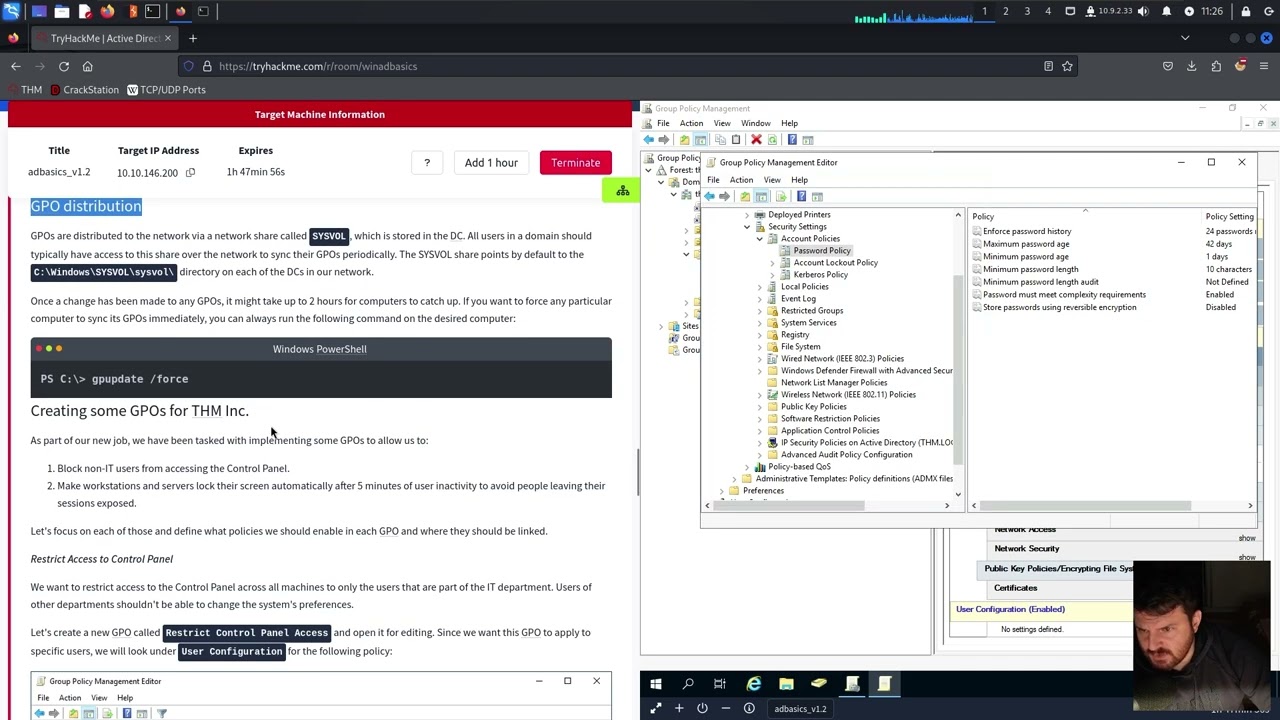This screenshot has height=720, width=1280.
Task: Reload the TryHackMe page
Action: pyautogui.click(x=64, y=66)
